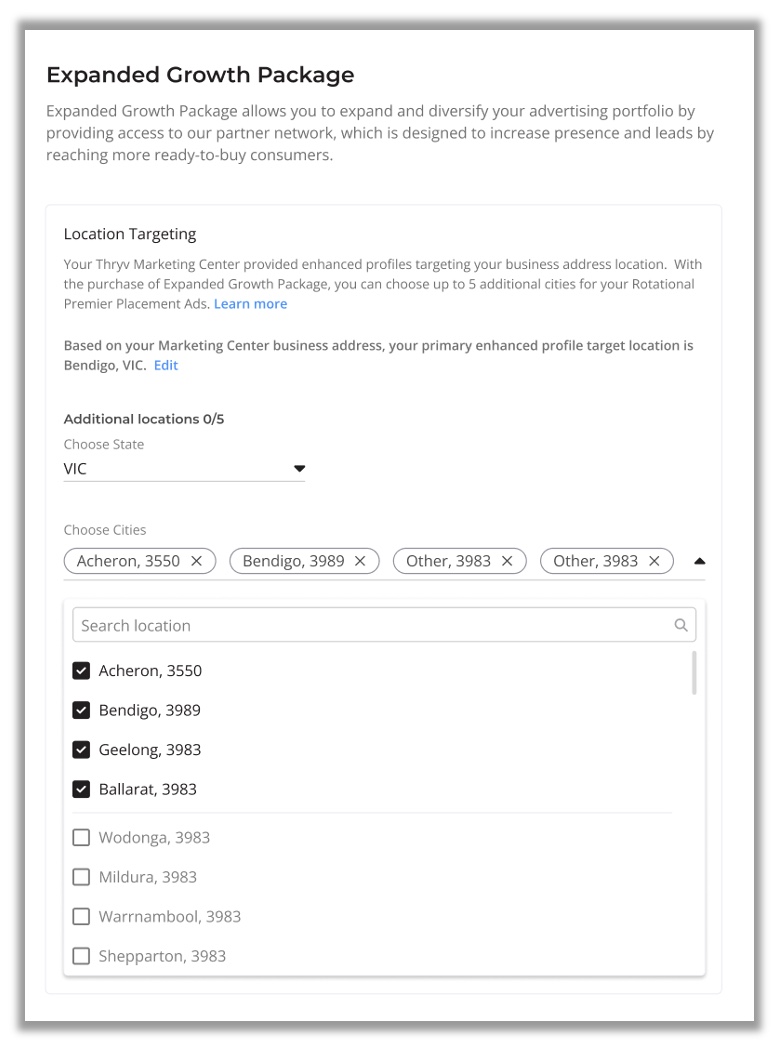Collapse the Choose Cities list arrow

pyautogui.click(x=699, y=561)
